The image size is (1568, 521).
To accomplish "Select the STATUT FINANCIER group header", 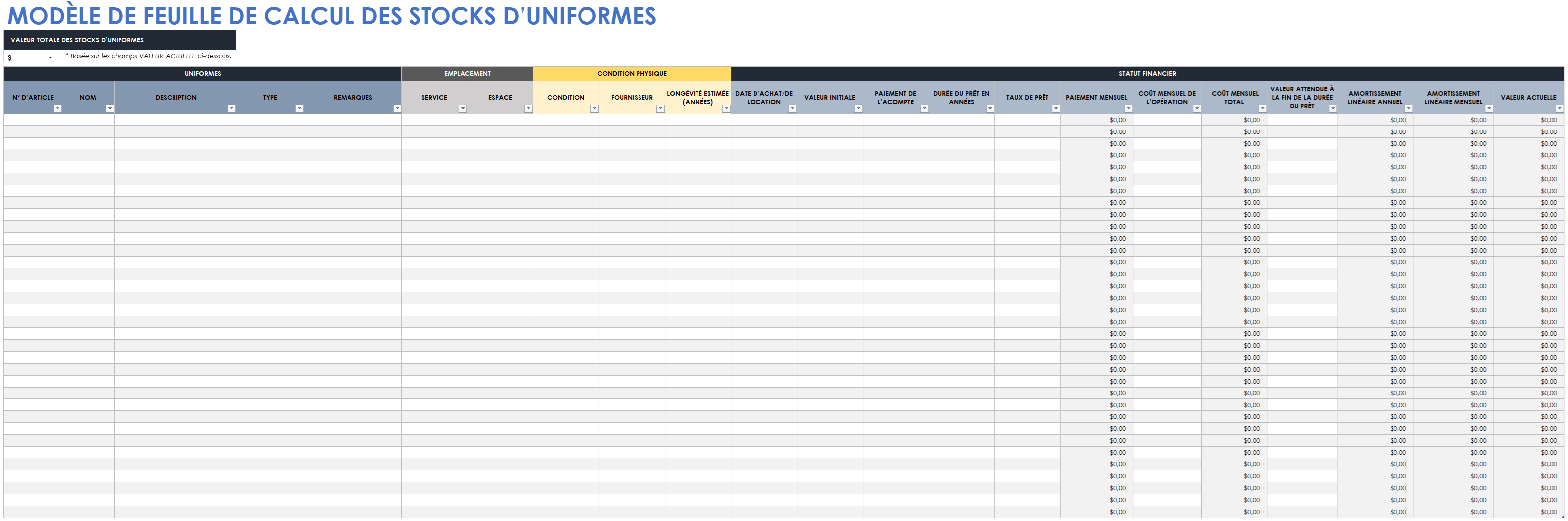I will (1148, 74).
